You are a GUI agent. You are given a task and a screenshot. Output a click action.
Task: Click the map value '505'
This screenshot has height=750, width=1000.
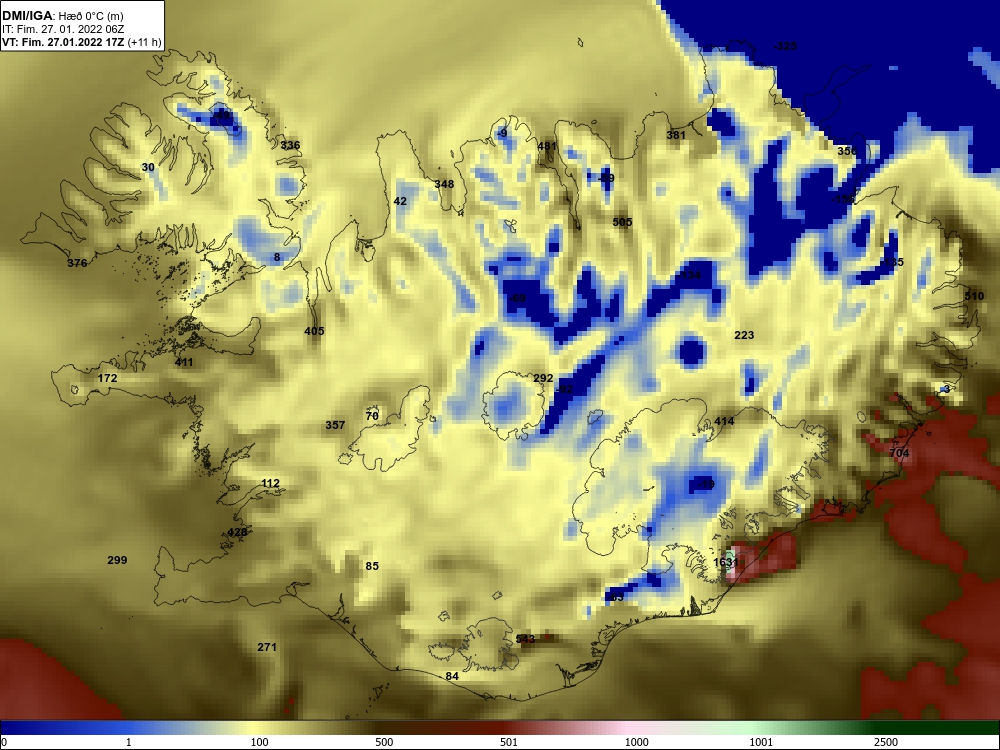tap(622, 222)
